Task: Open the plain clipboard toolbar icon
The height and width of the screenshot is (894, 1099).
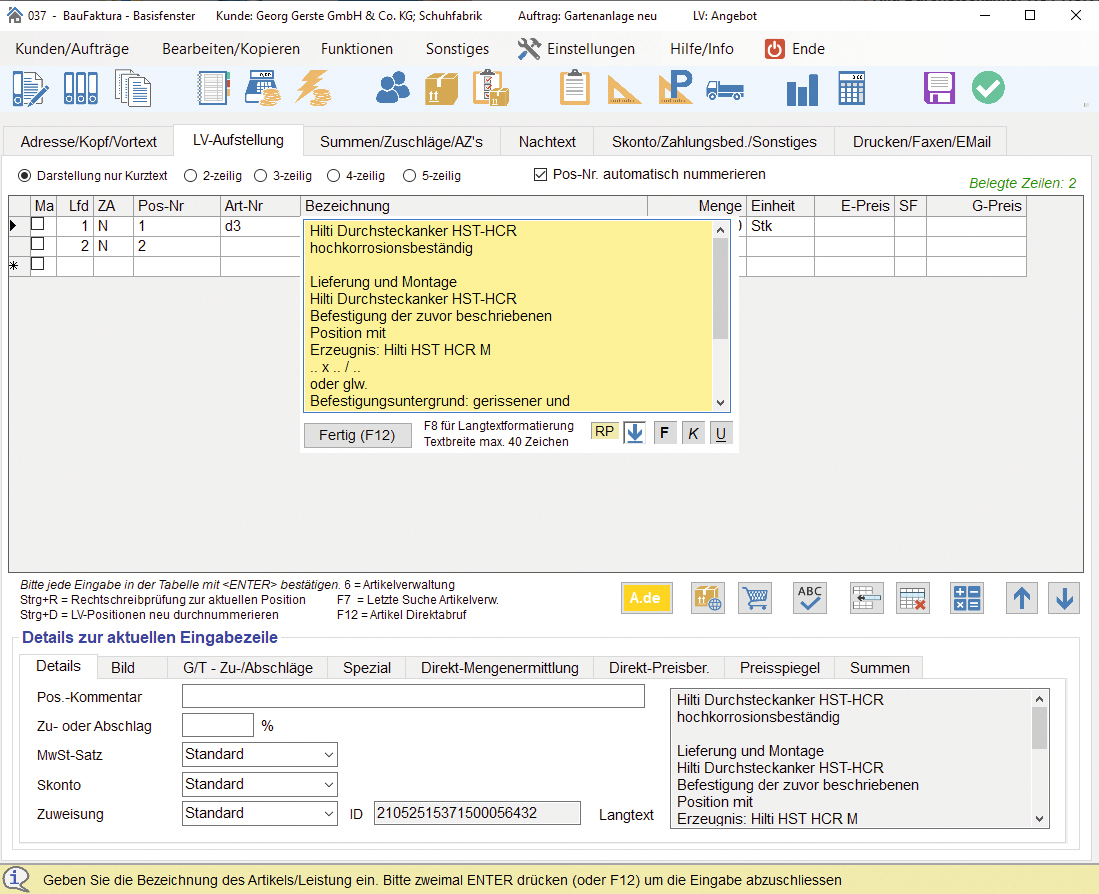Action: 575,88
